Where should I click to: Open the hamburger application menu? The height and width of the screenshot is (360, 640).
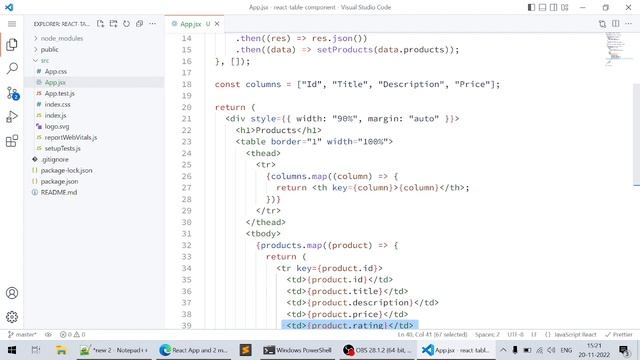tap(12, 24)
